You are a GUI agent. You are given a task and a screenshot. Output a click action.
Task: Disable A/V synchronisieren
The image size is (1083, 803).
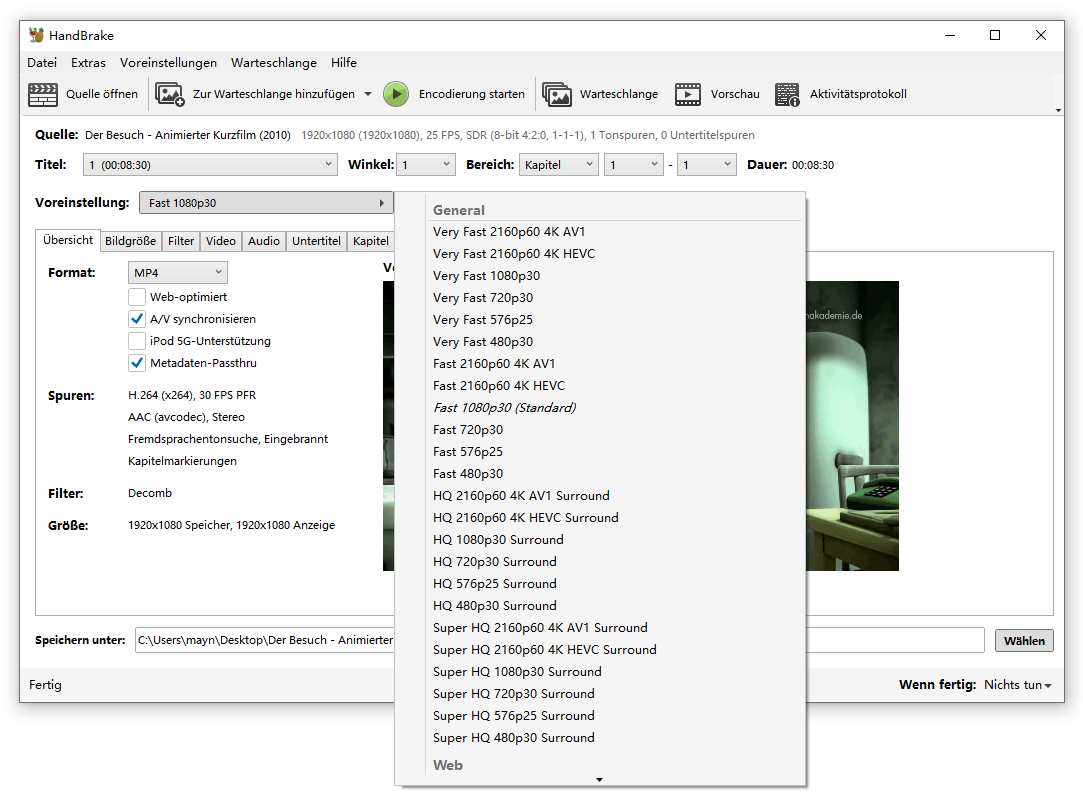coord(137,318)
